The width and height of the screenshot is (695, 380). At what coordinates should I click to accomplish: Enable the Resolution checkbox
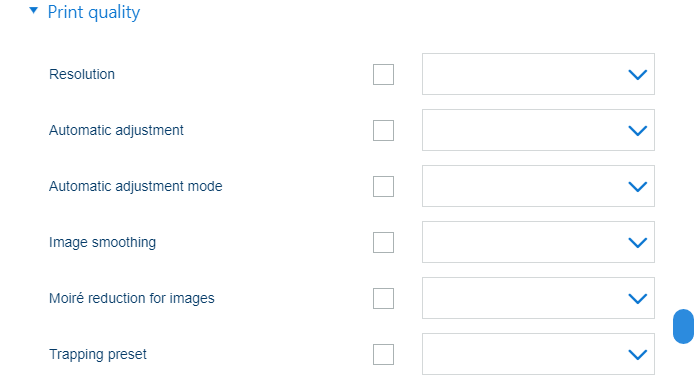click(383, 74)
